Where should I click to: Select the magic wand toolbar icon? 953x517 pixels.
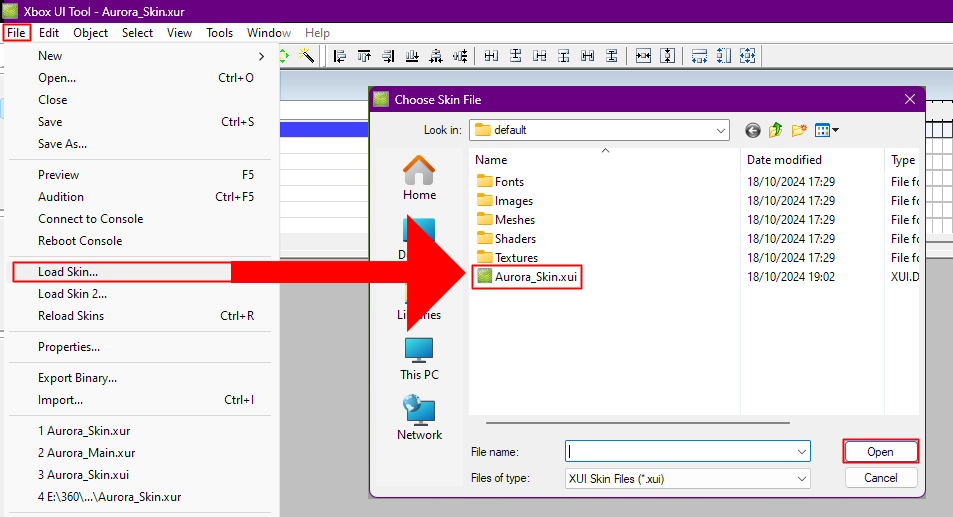coord(307,56)
